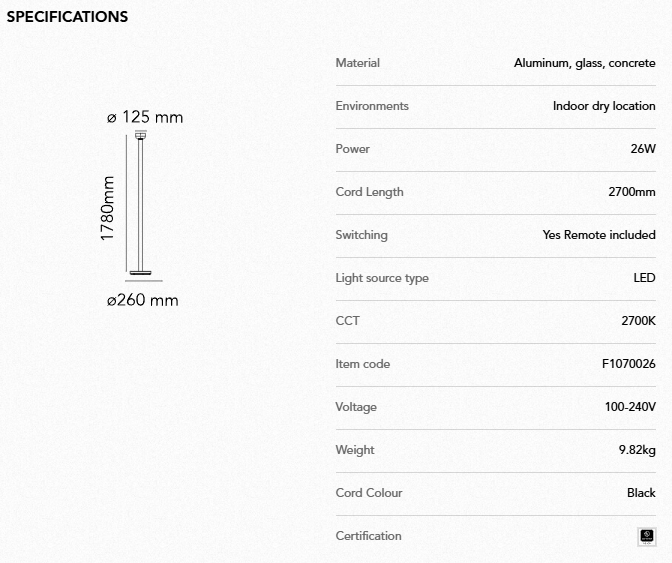This screenshot has width=672, height=563.
Task: Click the Cord Colour value Black
Action: click(641, 493)
